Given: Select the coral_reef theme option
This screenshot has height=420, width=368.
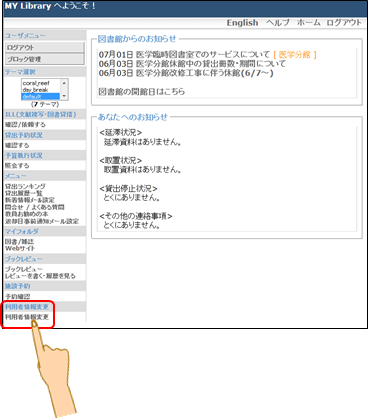Looking at the screenshot, I should click(40, 83).
